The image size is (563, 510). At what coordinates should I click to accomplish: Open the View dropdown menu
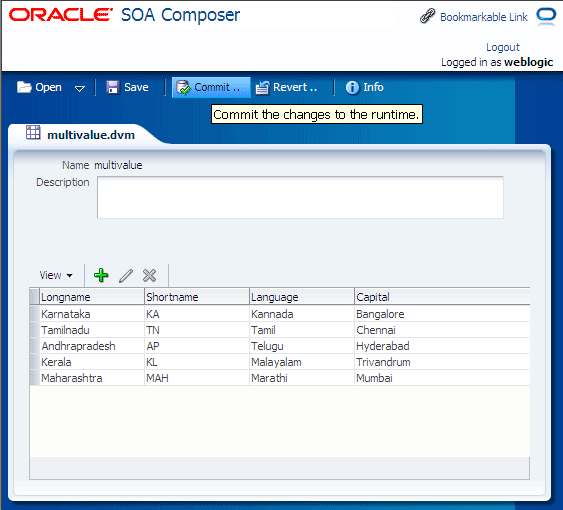tap(56, 275)
